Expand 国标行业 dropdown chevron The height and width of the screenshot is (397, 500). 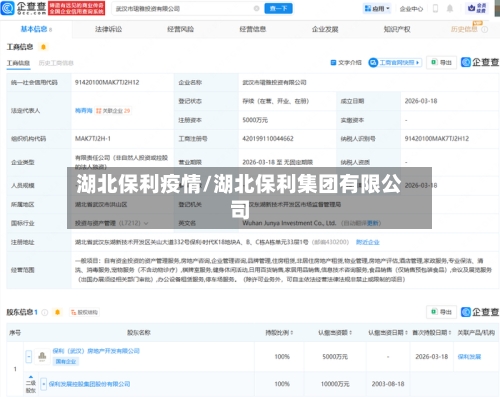tap(146, 223)
